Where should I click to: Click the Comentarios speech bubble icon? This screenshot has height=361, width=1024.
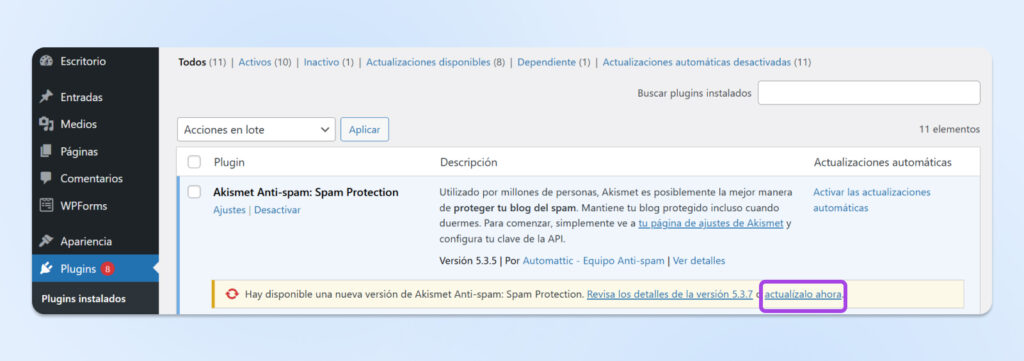46,178
